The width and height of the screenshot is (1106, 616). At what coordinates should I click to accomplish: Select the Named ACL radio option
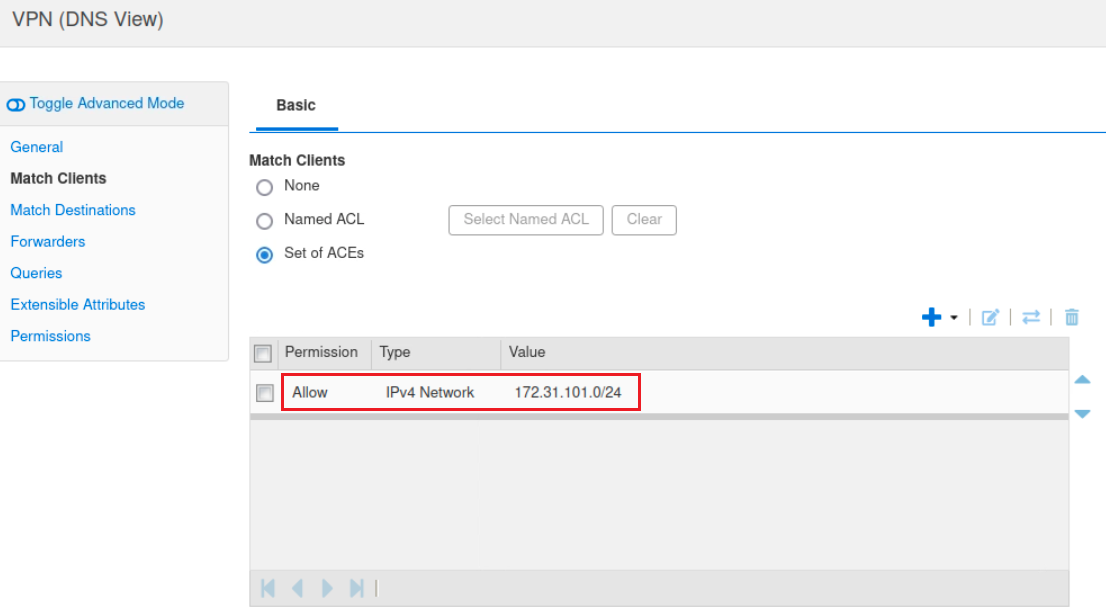[265, 221]
